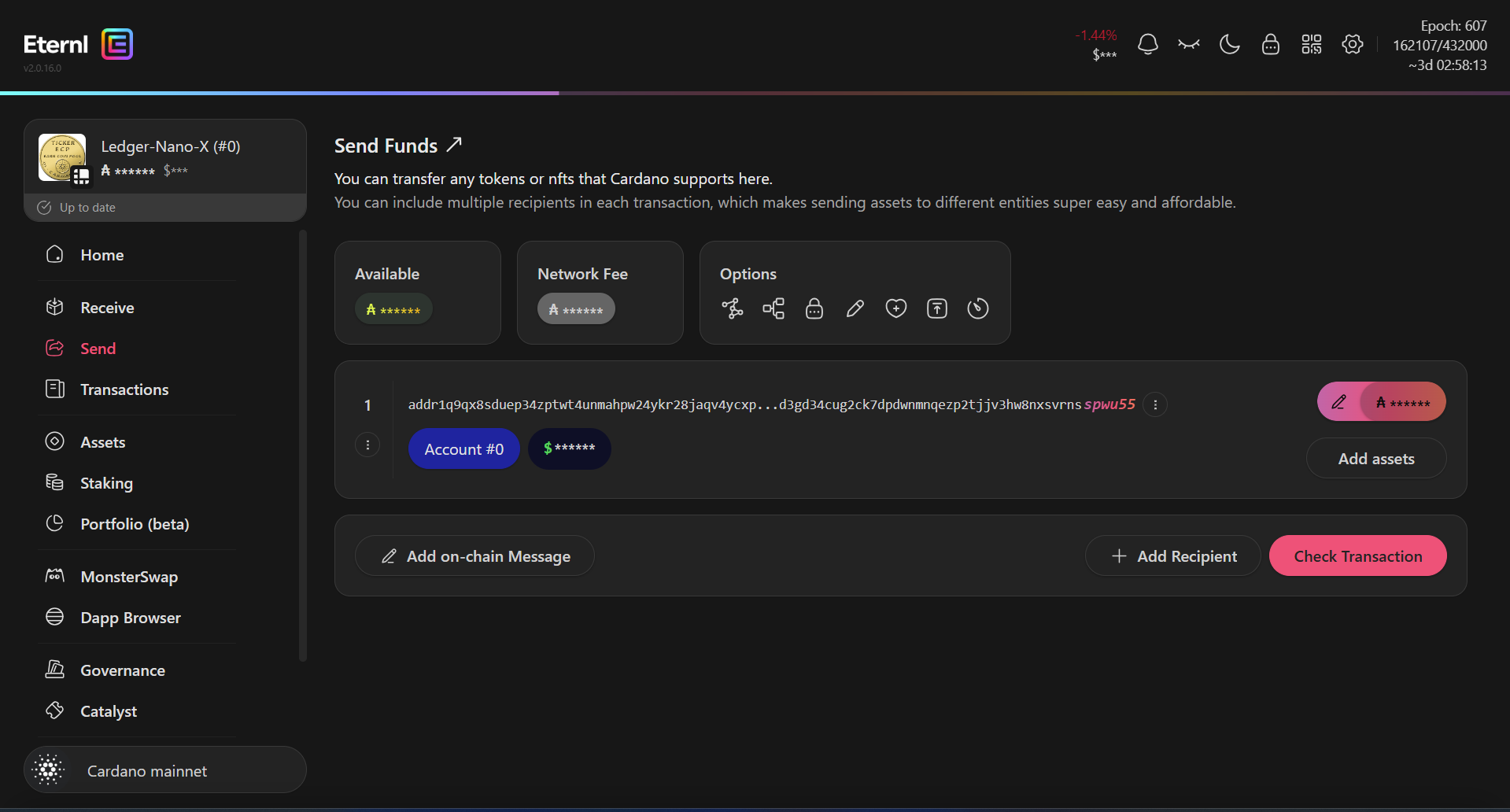Image resolution: width=1510 pixels, height=812 pixels.
Task: Click the Check Transaction button
Action: (x=1357, y=556)
